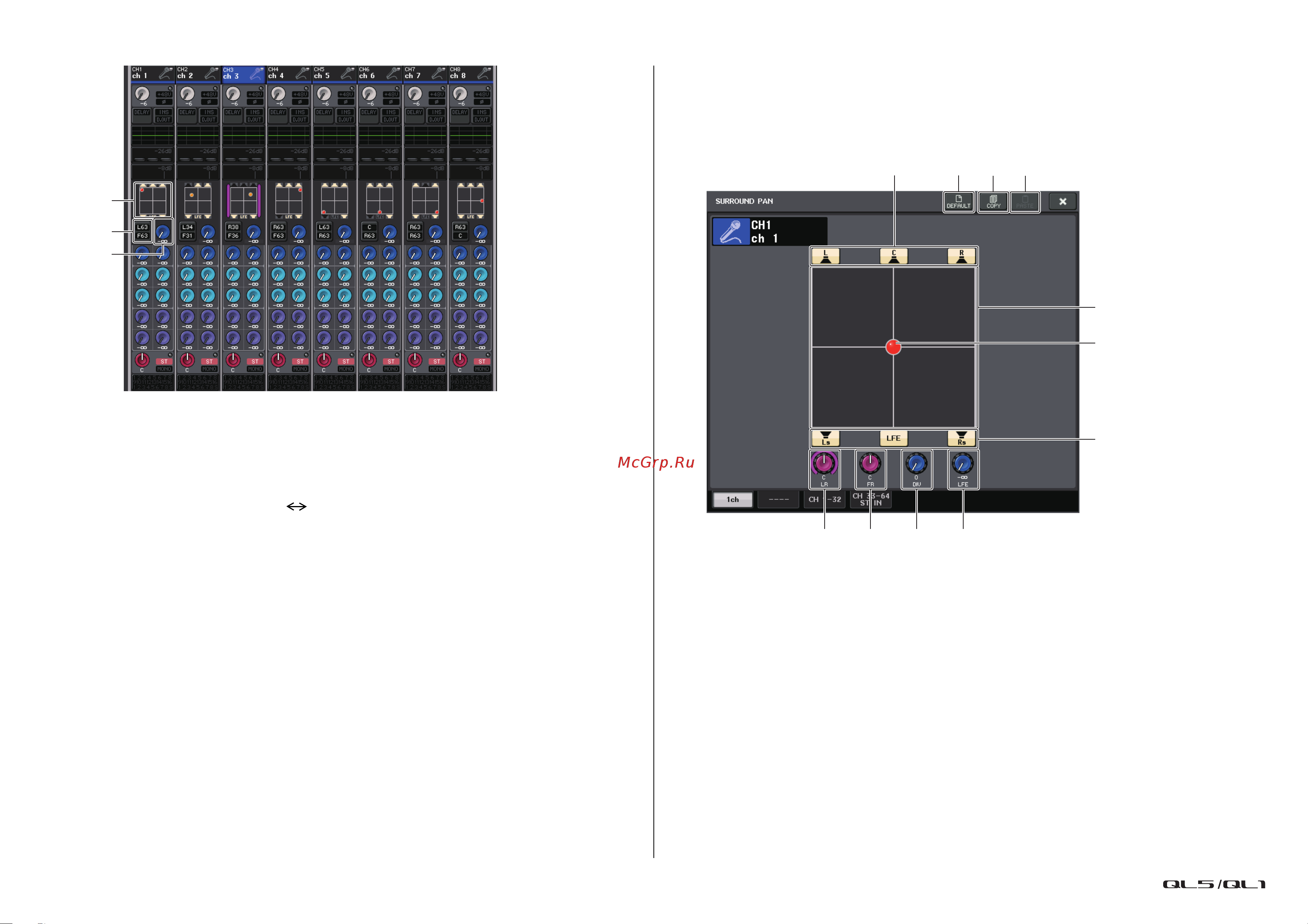Open the INS D.OUT field on CH3
The image size is (1308, 924).
click(255, 116)
